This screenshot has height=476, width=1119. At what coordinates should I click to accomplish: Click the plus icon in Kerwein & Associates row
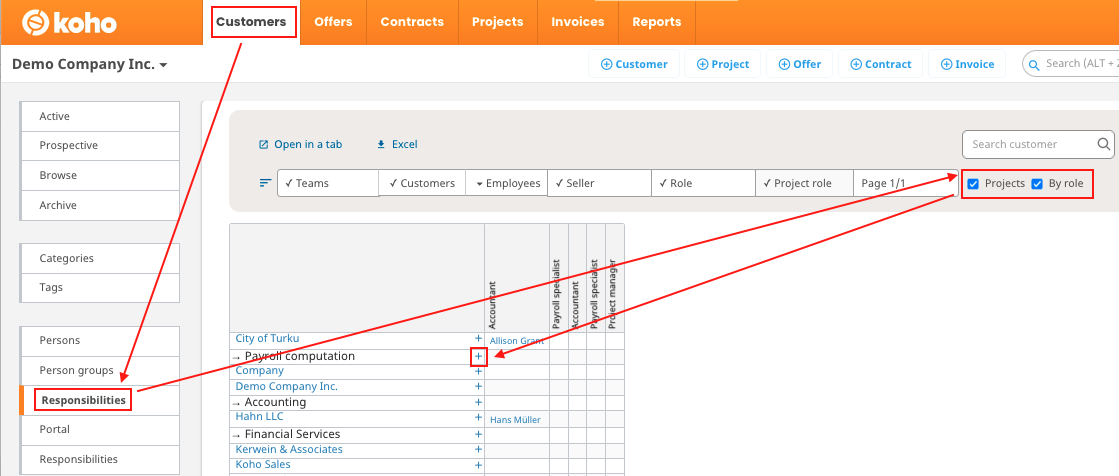[x=478, y=450]
